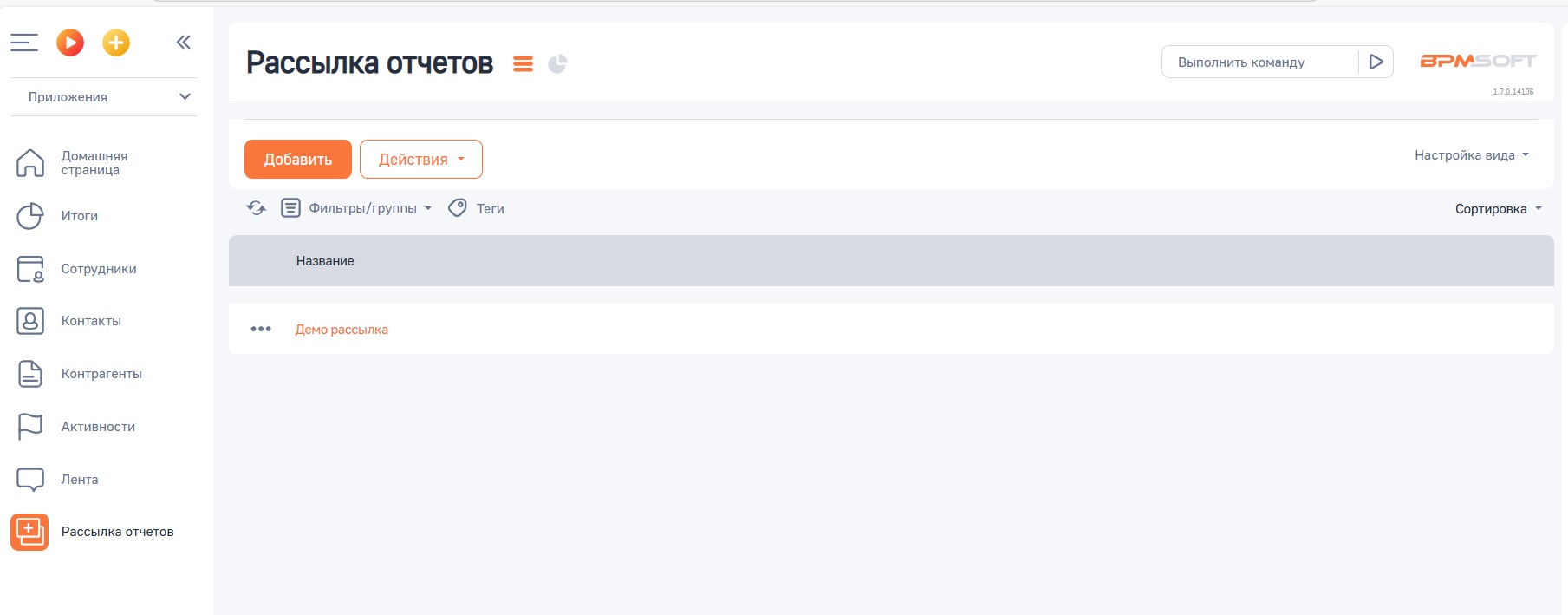Collapse the left sidebar panel

(x=183, y=42)
